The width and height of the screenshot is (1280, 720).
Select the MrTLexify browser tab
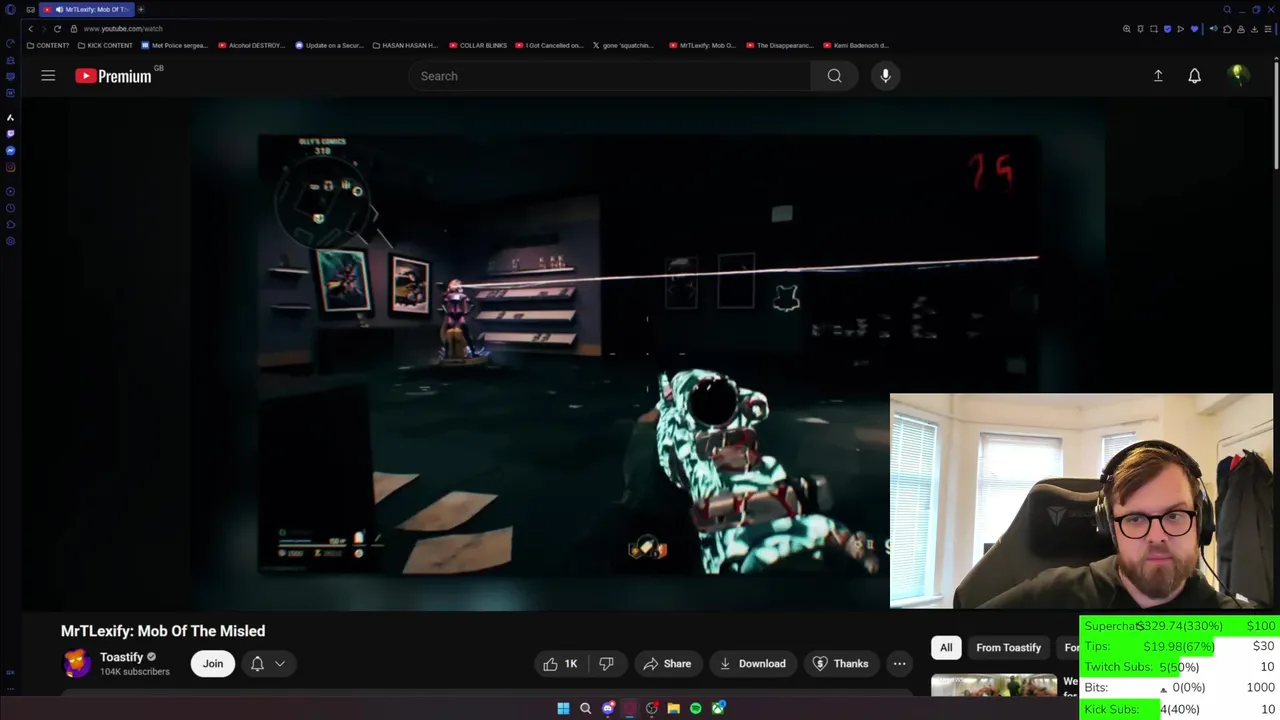87,10
